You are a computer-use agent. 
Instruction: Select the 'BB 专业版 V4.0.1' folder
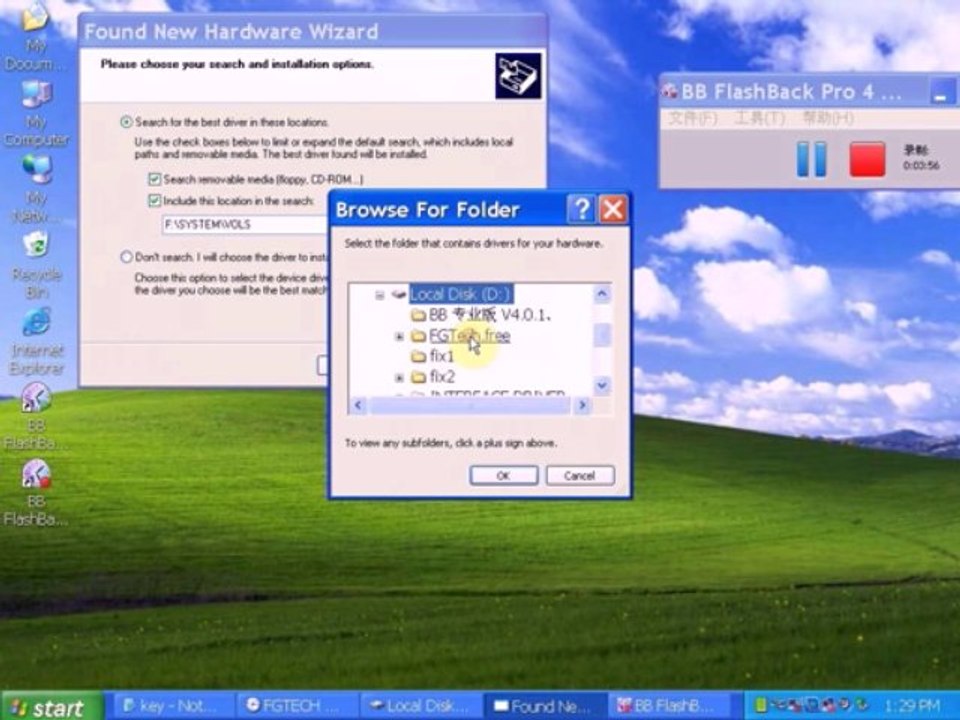click(x=490, y=315)
